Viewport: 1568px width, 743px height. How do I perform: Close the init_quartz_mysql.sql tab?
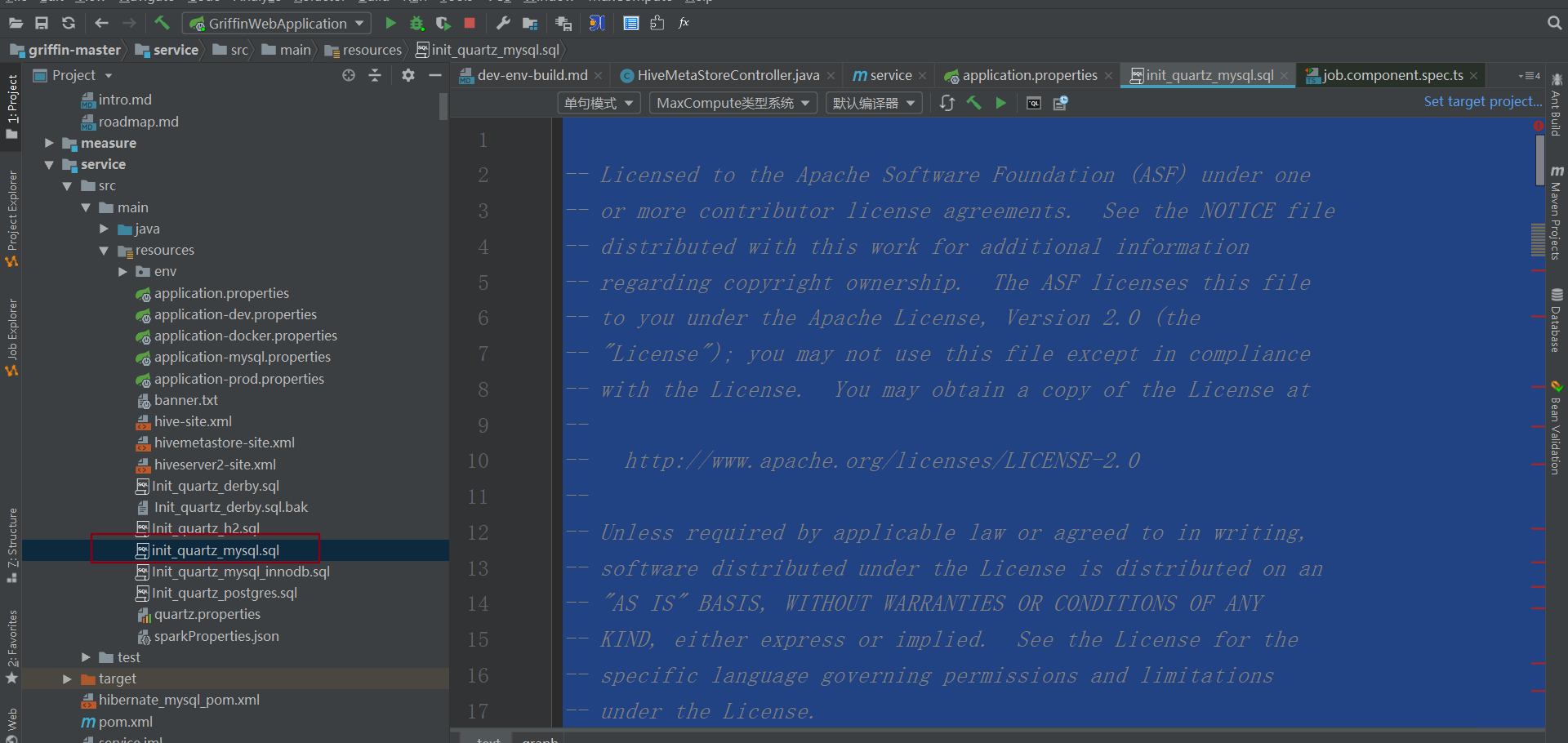[1284, 76]
